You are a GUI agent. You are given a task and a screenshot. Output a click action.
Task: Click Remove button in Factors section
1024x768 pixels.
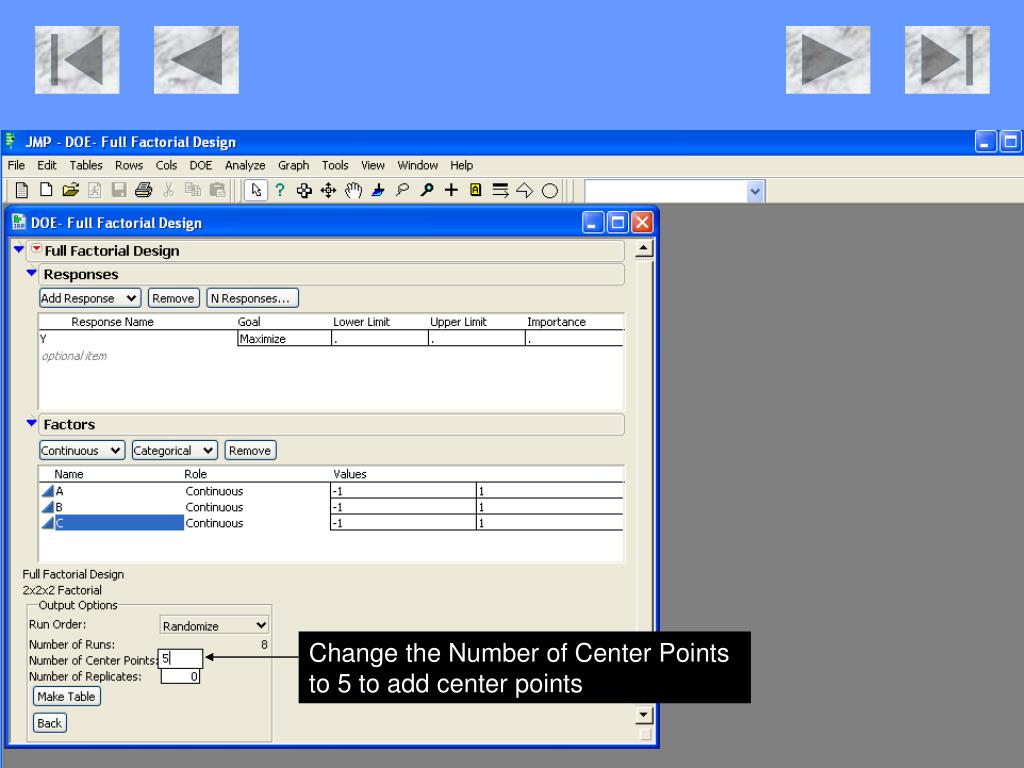coord(250,451)
